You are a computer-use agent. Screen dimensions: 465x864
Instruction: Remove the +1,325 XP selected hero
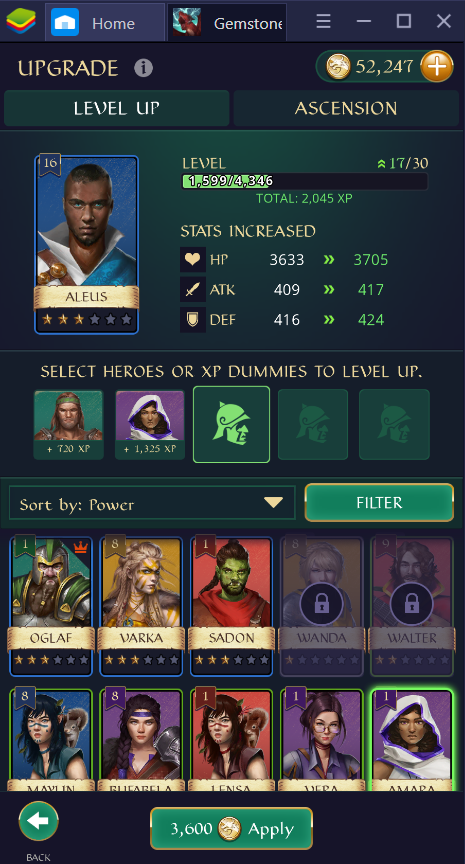[x=150, y=424]
